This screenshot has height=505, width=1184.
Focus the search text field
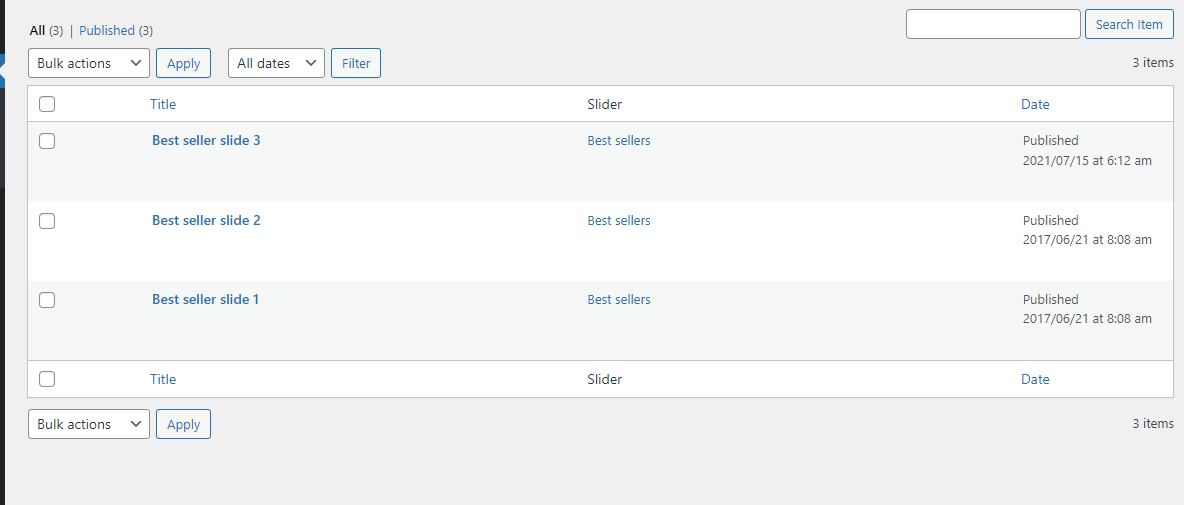[992, 24]
